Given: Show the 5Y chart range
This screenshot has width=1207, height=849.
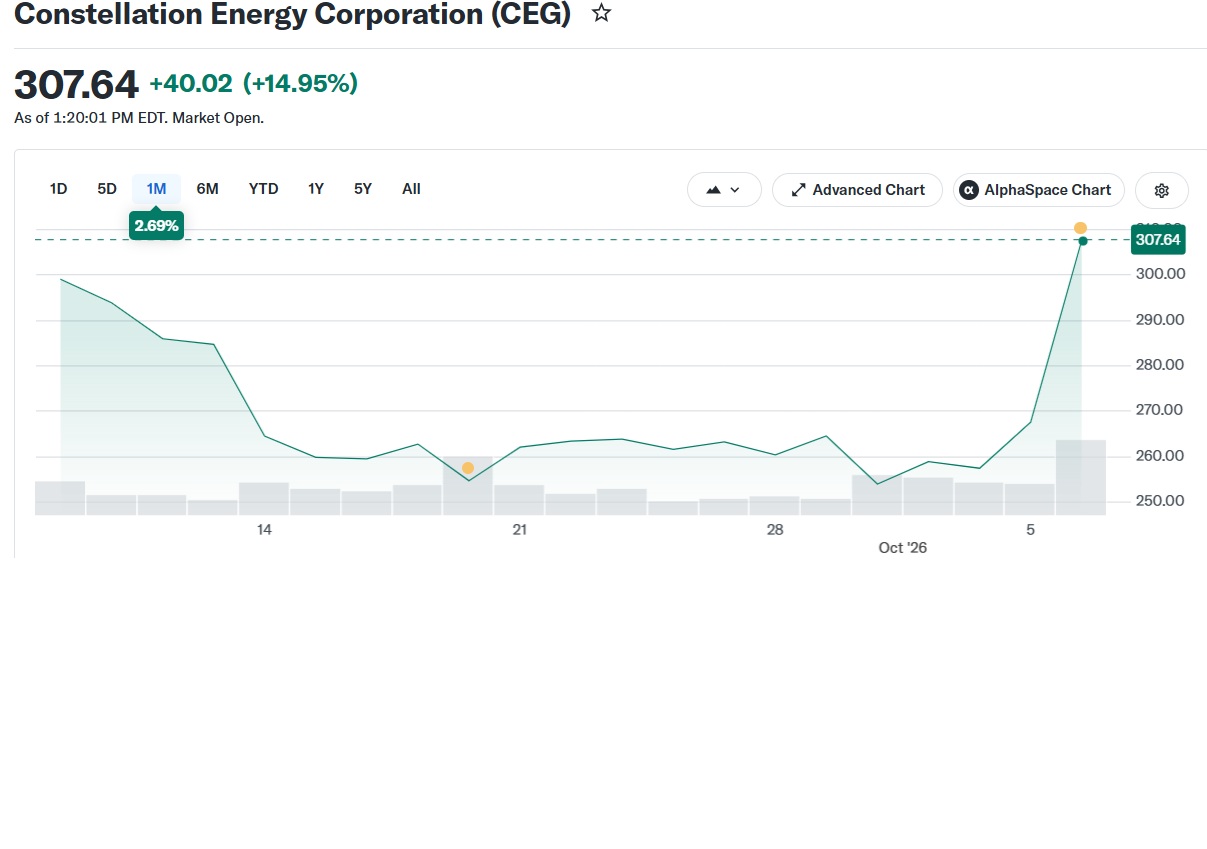Looking at the screenshot, I should (x=363, y=189).
